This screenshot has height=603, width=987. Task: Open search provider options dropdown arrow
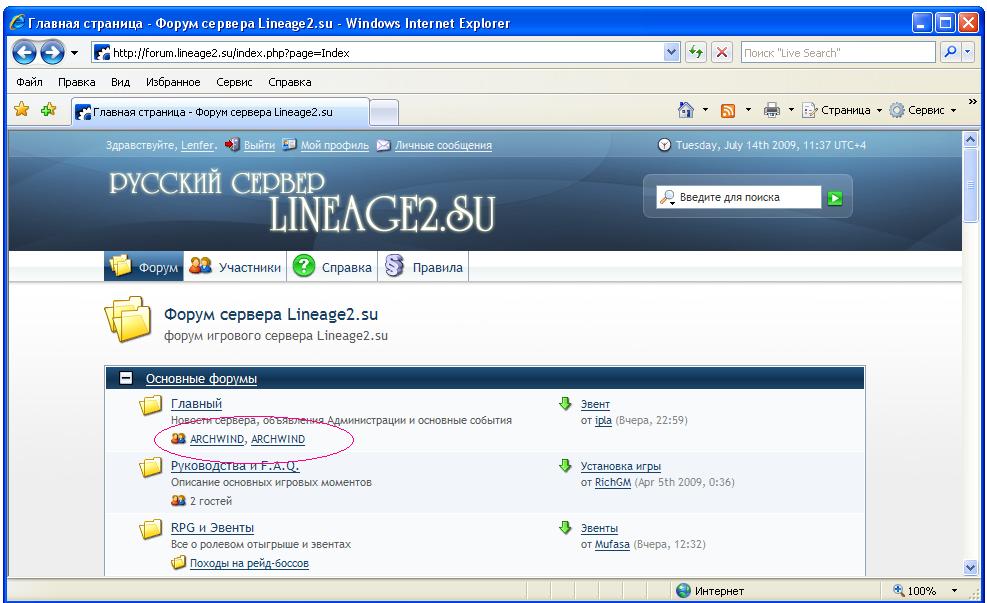click(968, 52)
